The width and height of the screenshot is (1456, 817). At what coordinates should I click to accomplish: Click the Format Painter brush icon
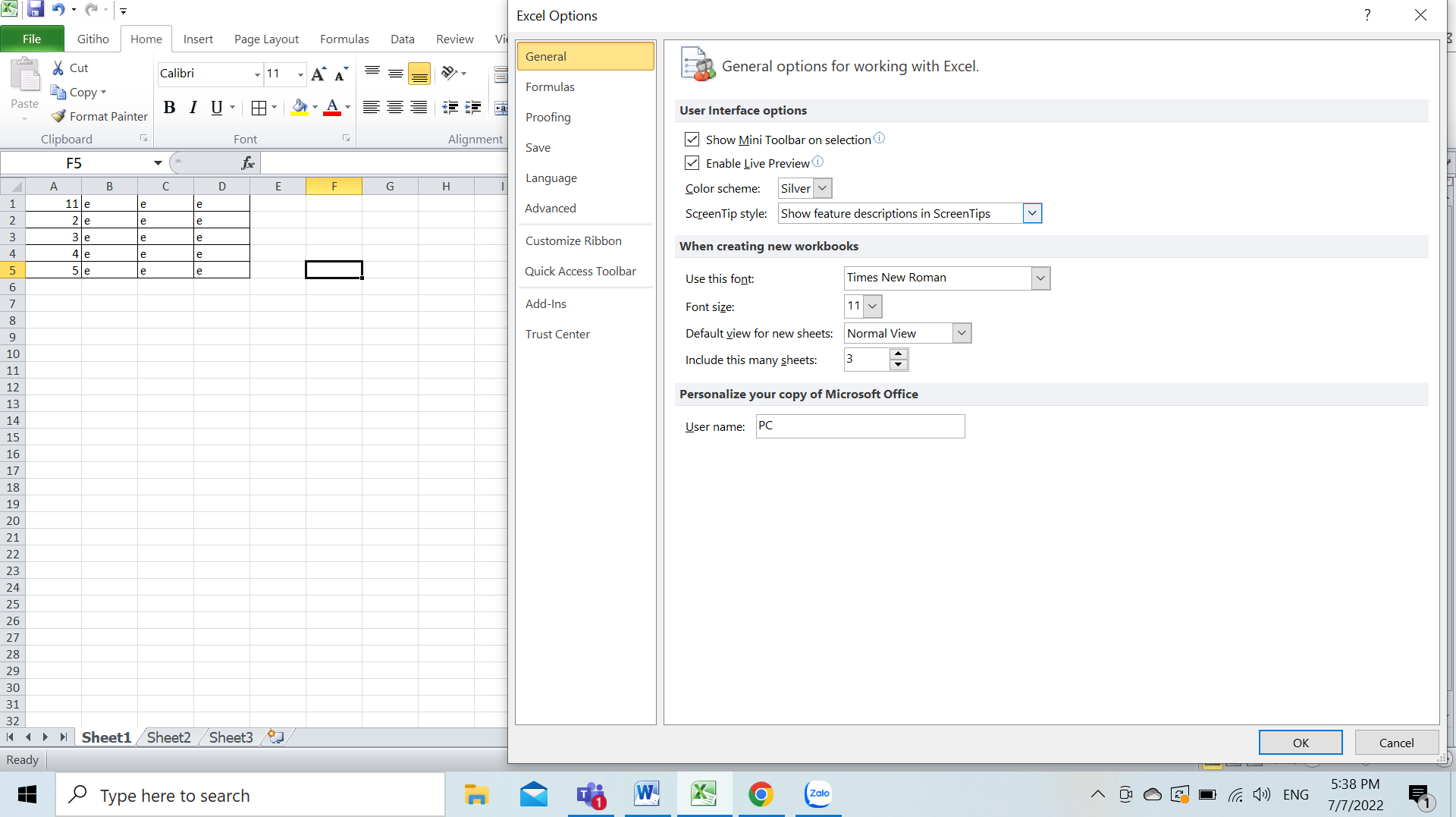(58, 116)
